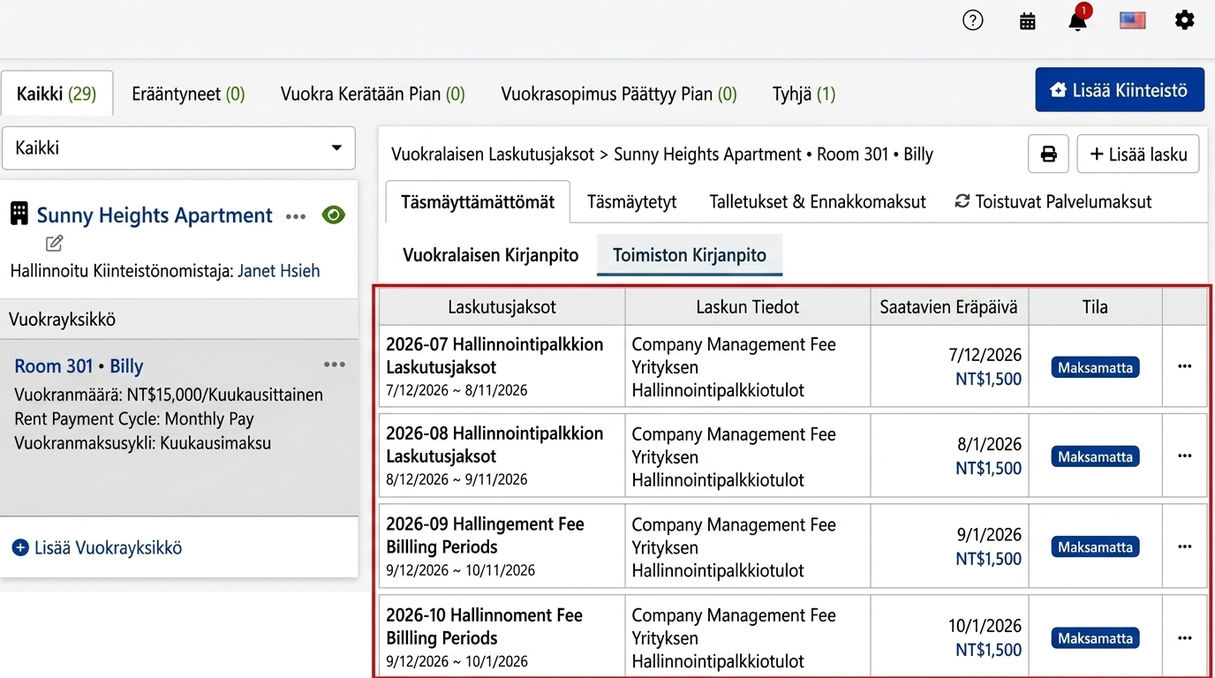1215x678 pixels.
Task: Click the NT$1,500 amount due 8/1/2026
Action: pos(989,468)
